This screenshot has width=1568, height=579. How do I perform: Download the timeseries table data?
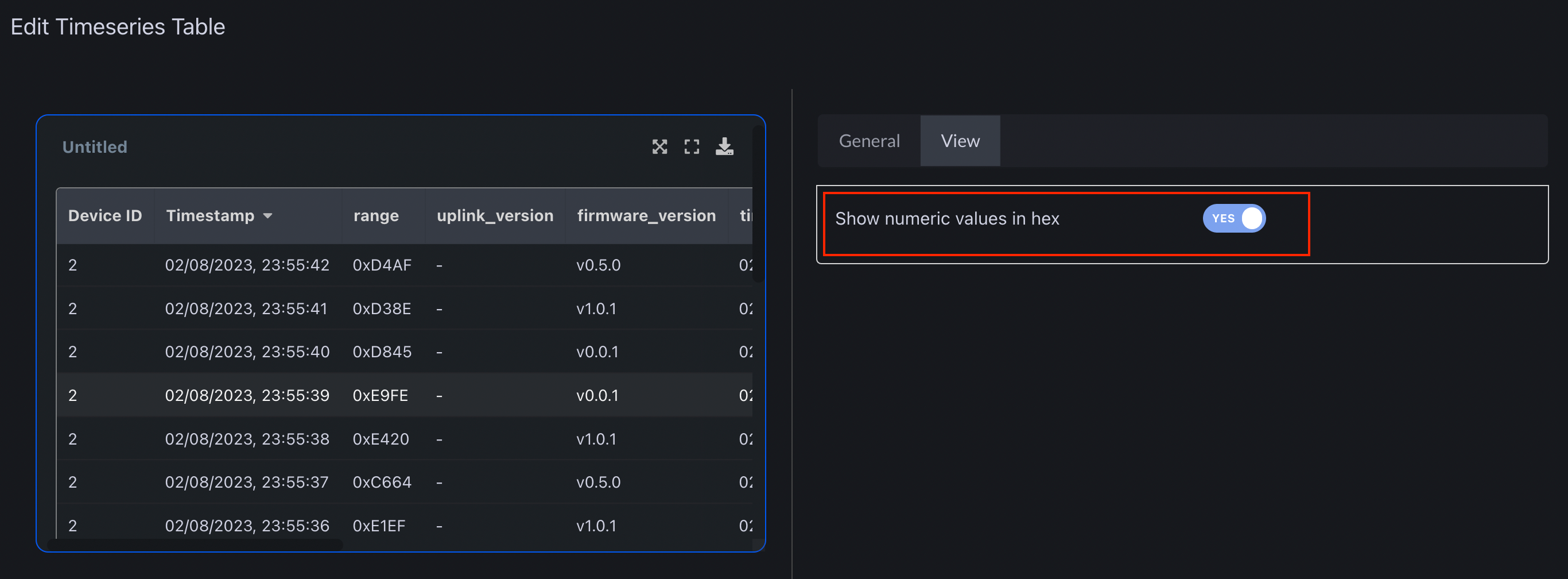(x=724, y=147)
